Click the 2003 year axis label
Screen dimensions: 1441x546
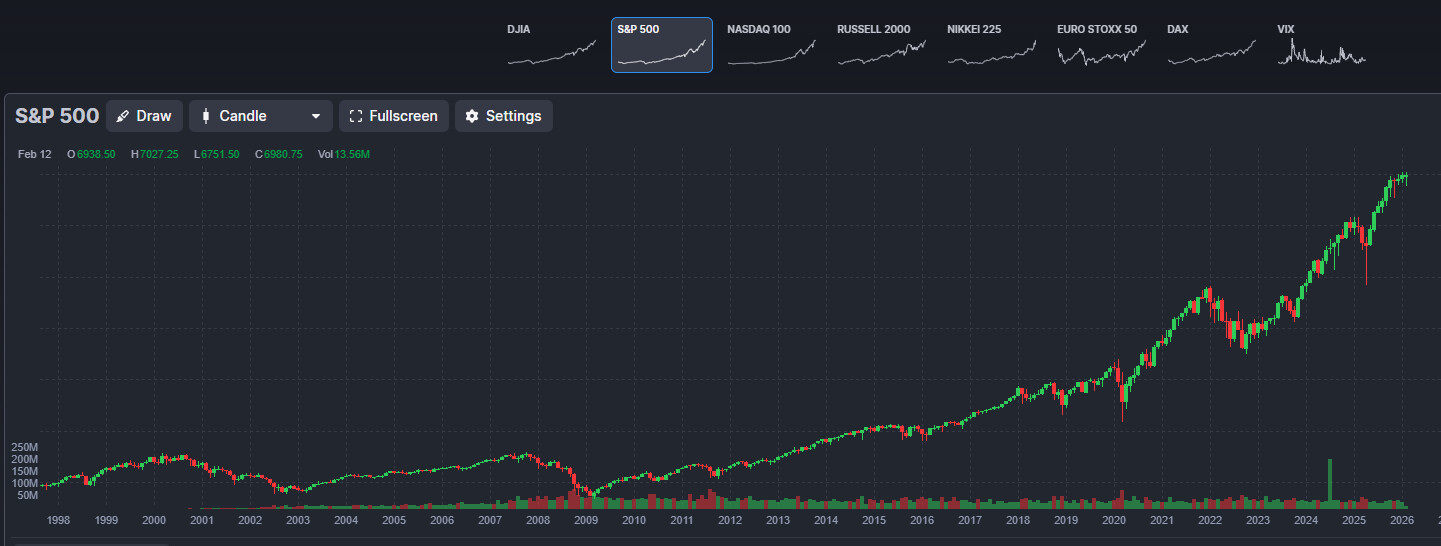point(298,520)
